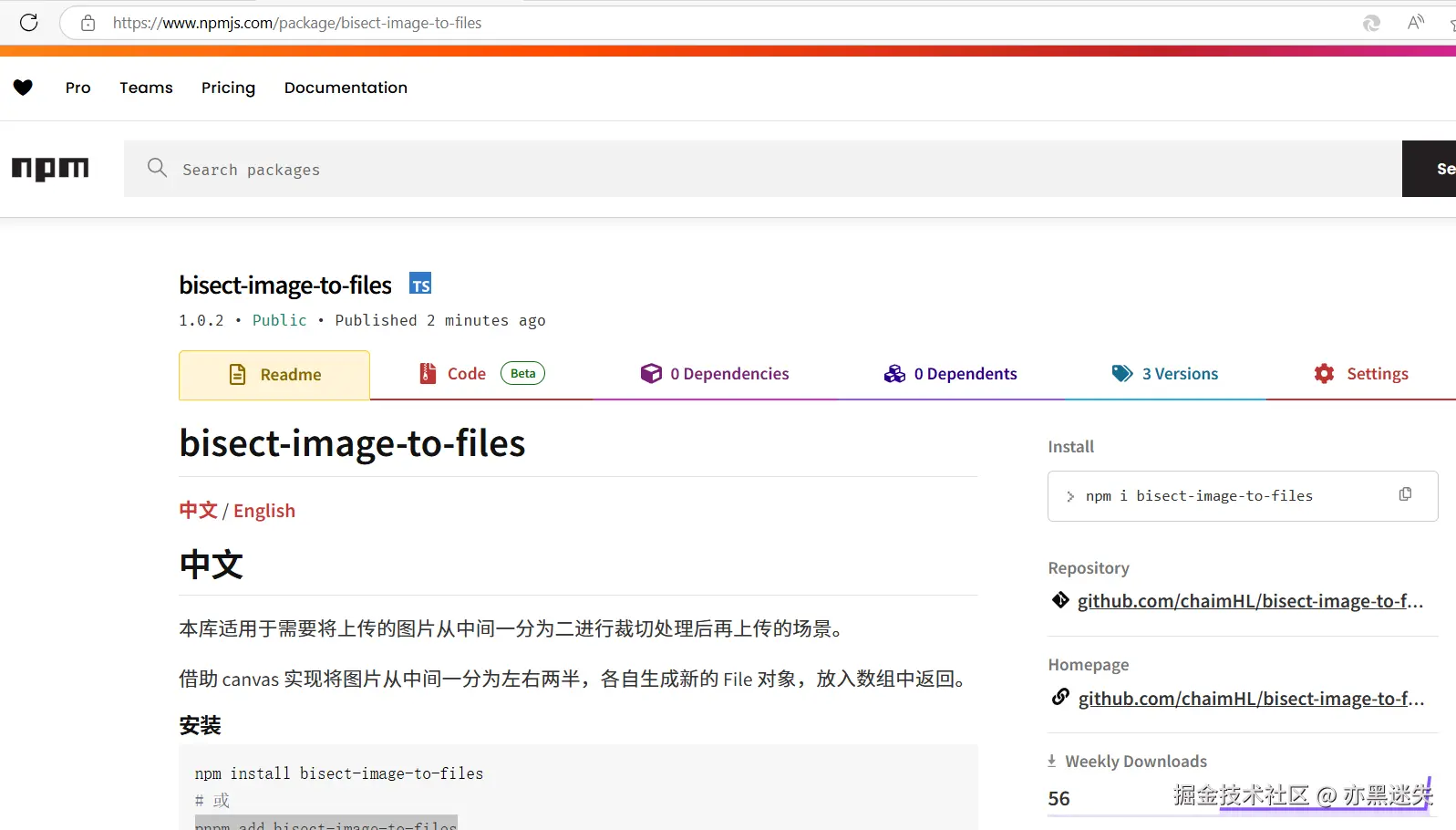Click the Versions tag icon

click(1121, 373)
